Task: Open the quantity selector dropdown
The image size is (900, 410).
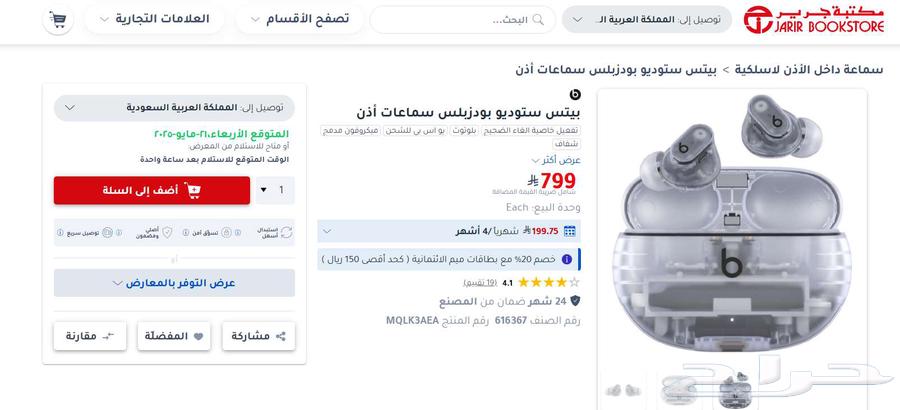Action: pyautogui.click(x=275, y=190)
